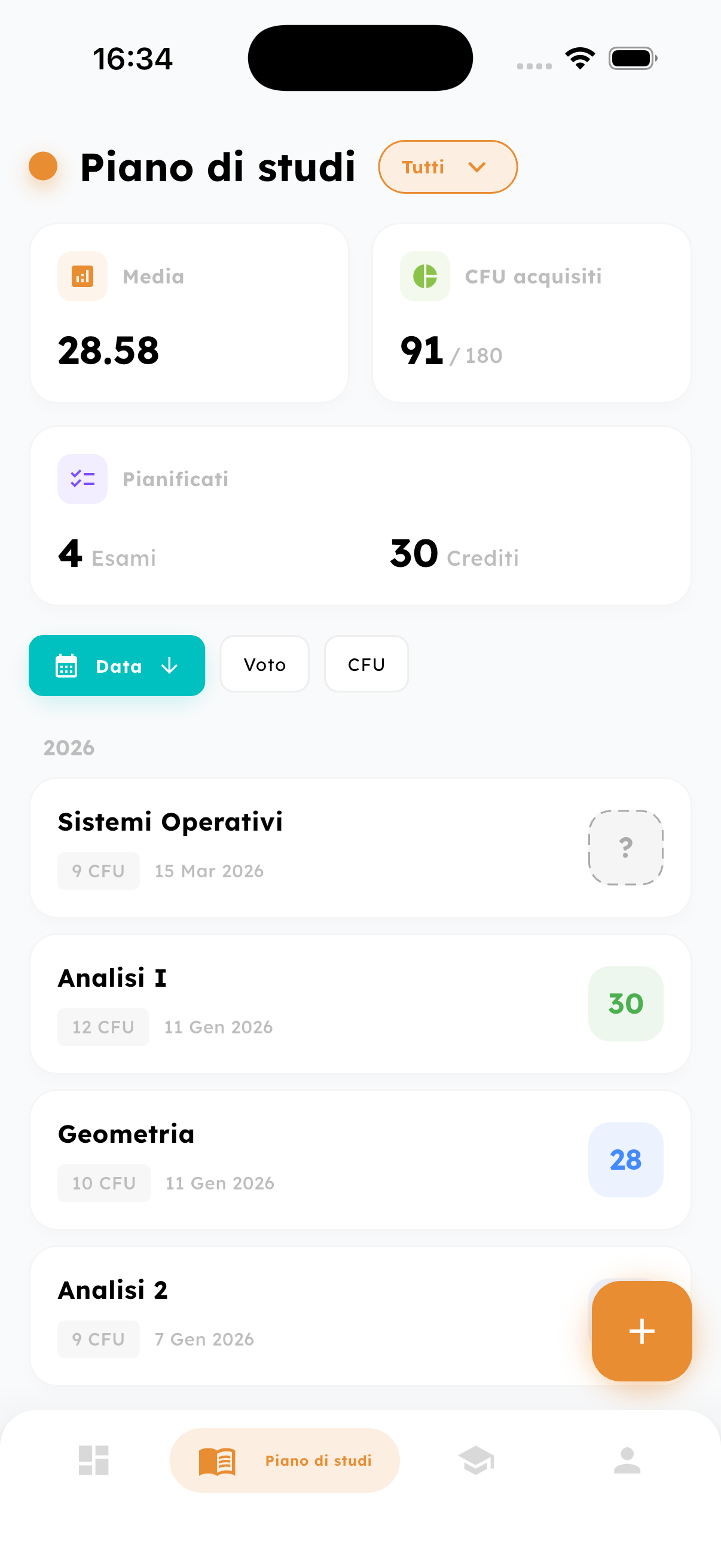Open the Analisi I exam entry

[x=304, y=1003]
